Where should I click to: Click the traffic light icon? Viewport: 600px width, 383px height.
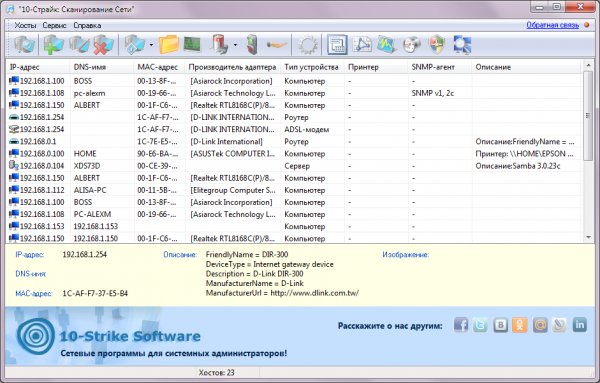pos(252,45)
